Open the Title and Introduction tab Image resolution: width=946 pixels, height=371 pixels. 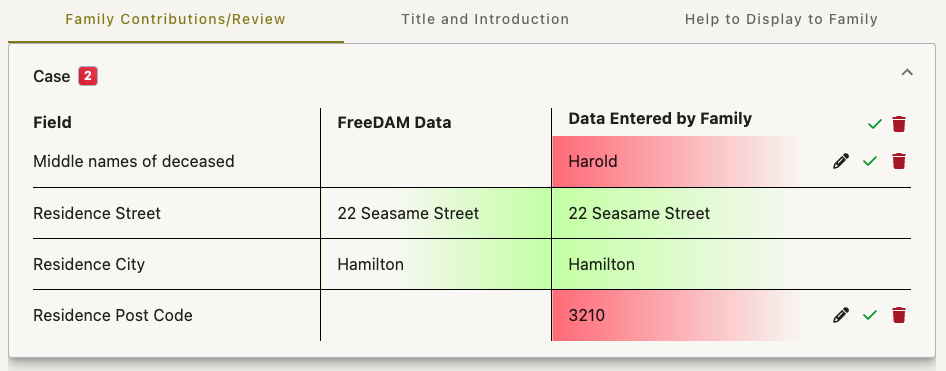[485, 19]
